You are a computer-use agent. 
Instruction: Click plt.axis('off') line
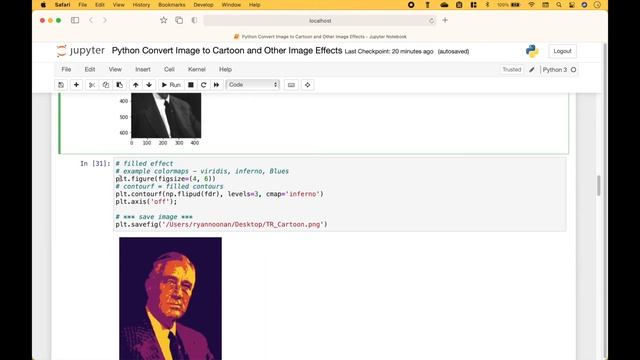pyautogui.click(x=146, y=202)
